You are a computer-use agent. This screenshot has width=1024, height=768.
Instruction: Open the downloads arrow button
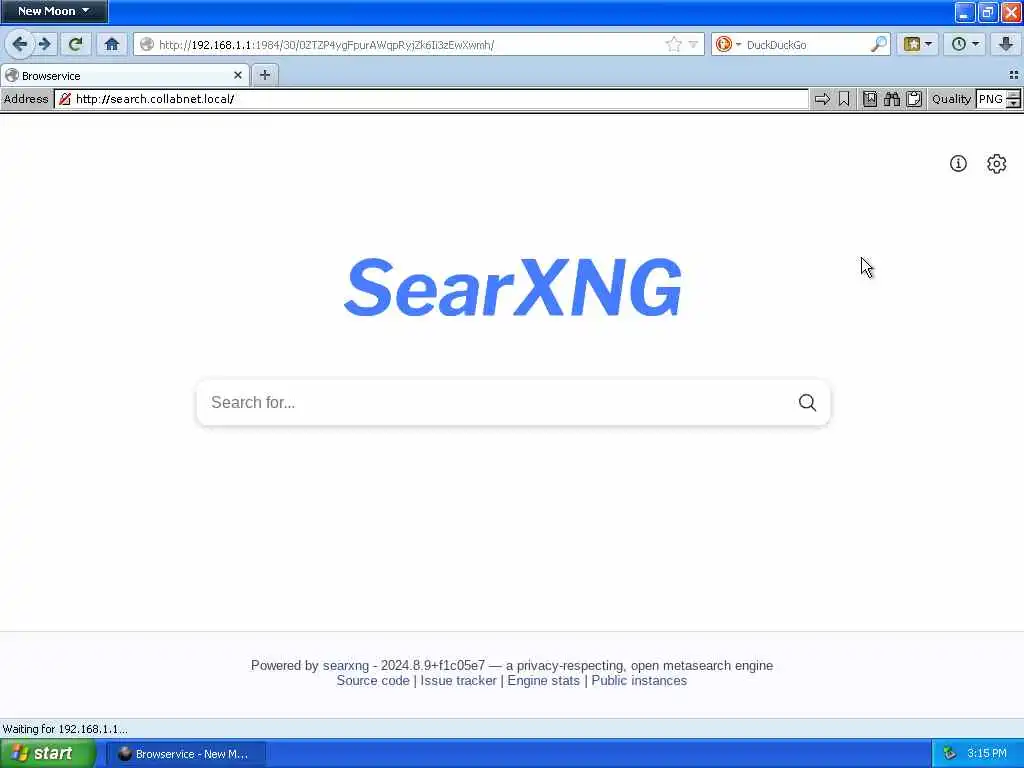click(1006, 44)
